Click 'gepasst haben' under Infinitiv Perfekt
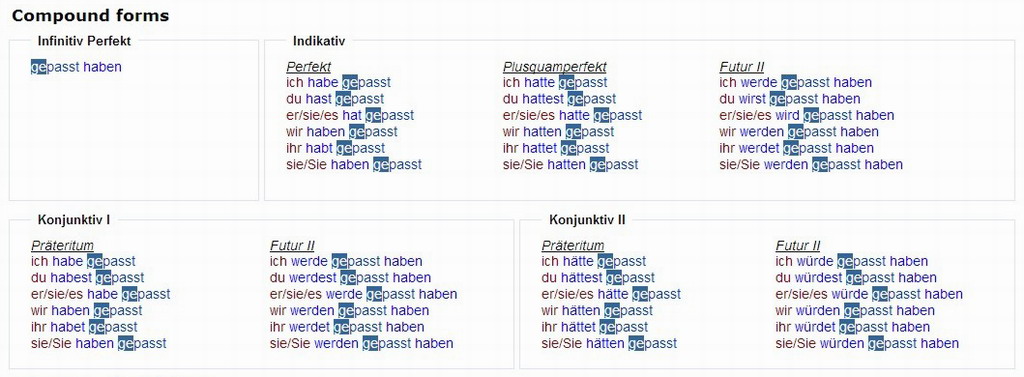This screenshot has width=1024, height=377. click(76, 67)
